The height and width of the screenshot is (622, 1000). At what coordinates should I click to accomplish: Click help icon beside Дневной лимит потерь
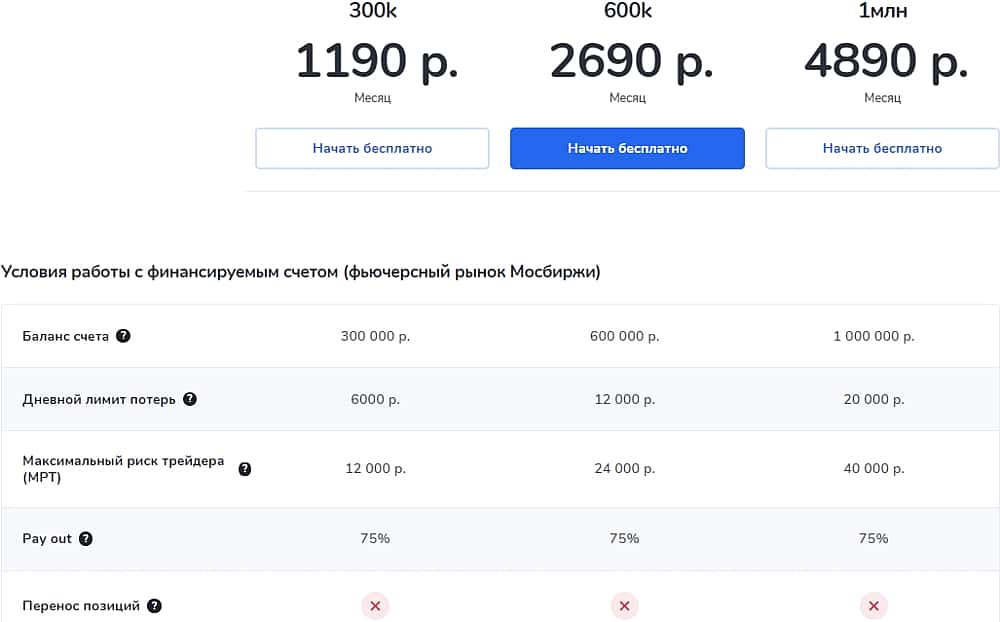(x=190, y=399)
